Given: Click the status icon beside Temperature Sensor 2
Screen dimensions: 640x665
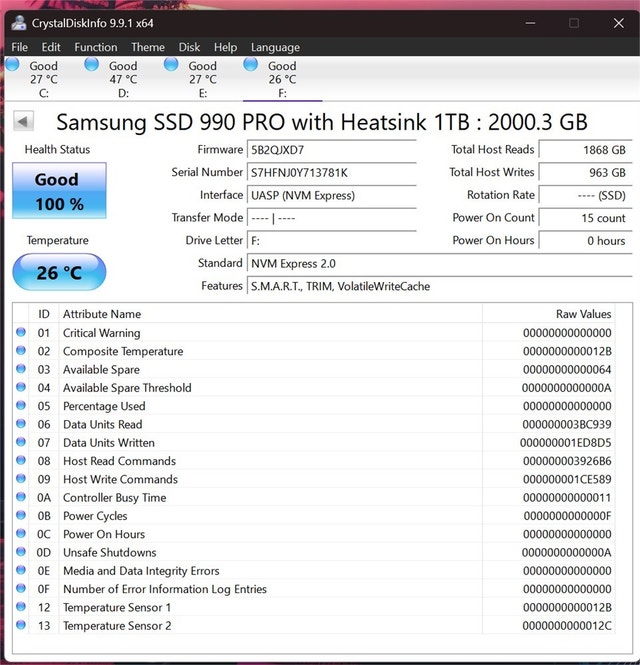Looking at the screenshot, I should click(21, 625).
